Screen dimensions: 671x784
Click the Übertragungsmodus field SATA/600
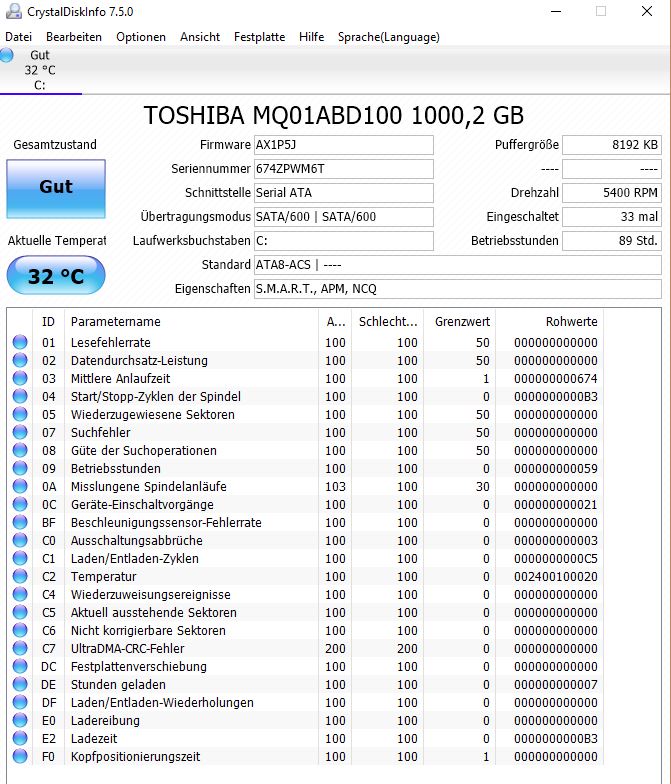point(344,217)
